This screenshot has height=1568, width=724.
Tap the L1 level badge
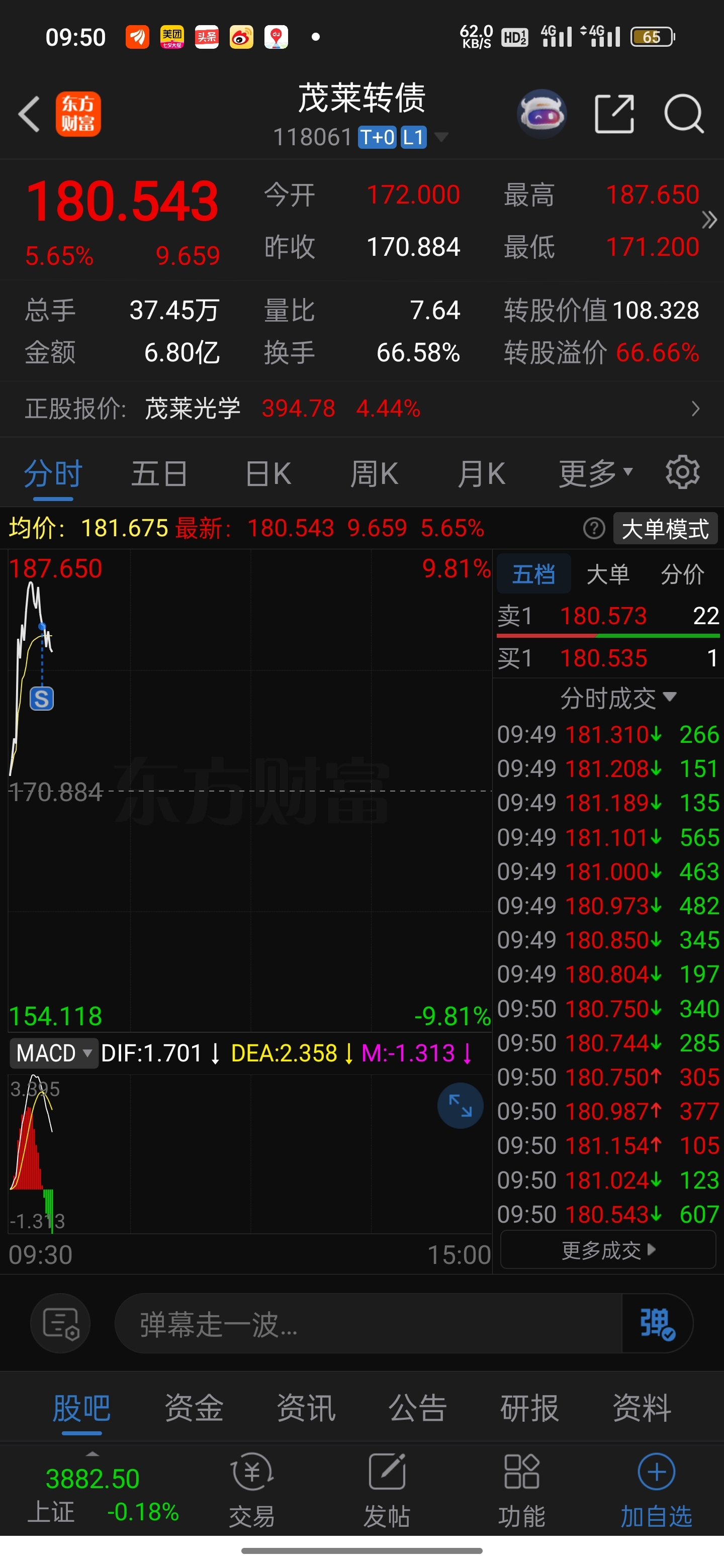[x=413, y=137]
